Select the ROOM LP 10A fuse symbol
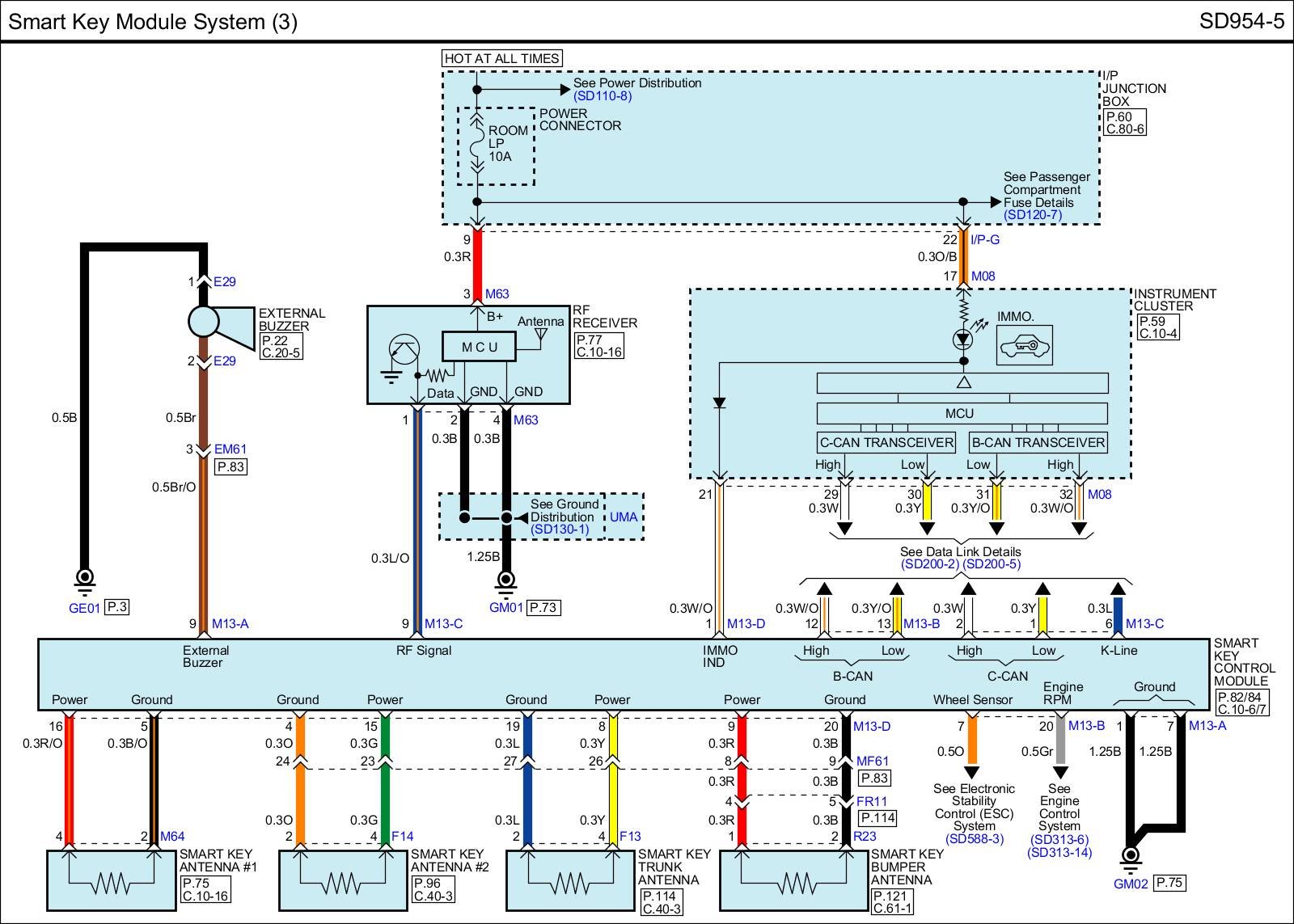 point(477,145)
